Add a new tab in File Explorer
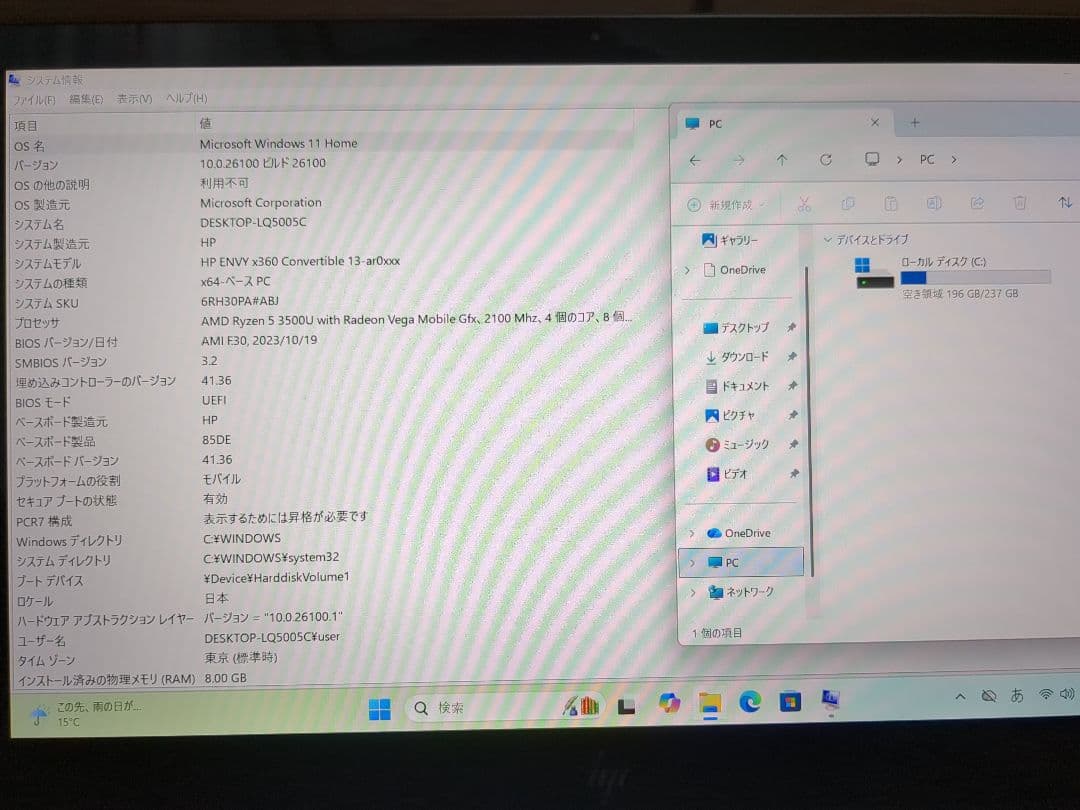The height and width of the screenshot is (810, 1080). pyautogui.click(x=915, y=123)
